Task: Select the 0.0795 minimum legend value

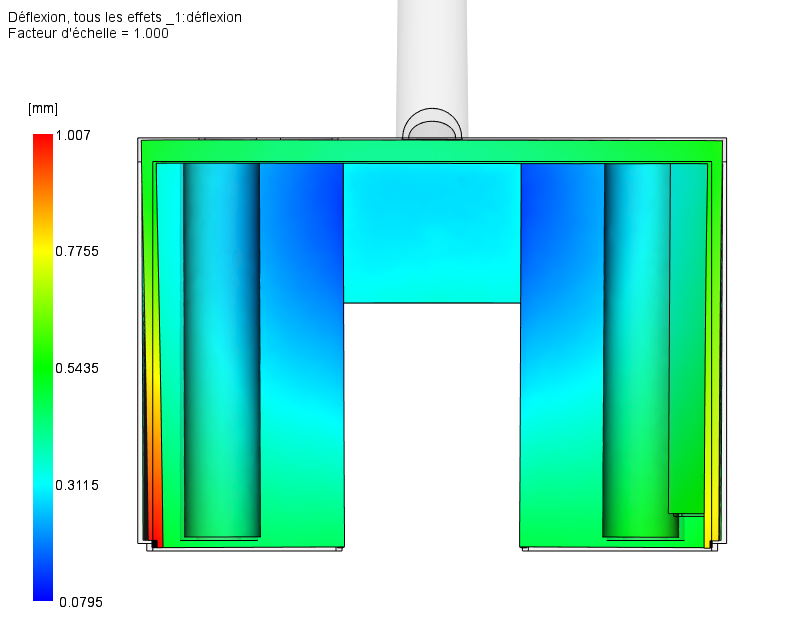Action: (x=78, y=602)
